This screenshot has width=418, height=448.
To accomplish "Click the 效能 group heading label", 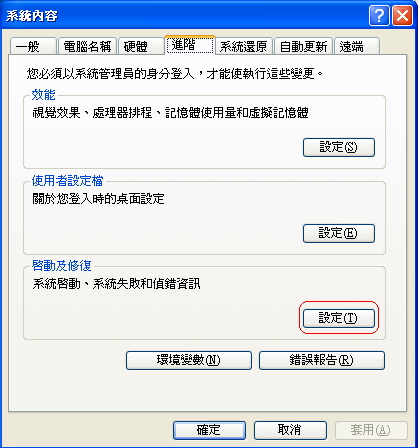I will pos(43,95).
